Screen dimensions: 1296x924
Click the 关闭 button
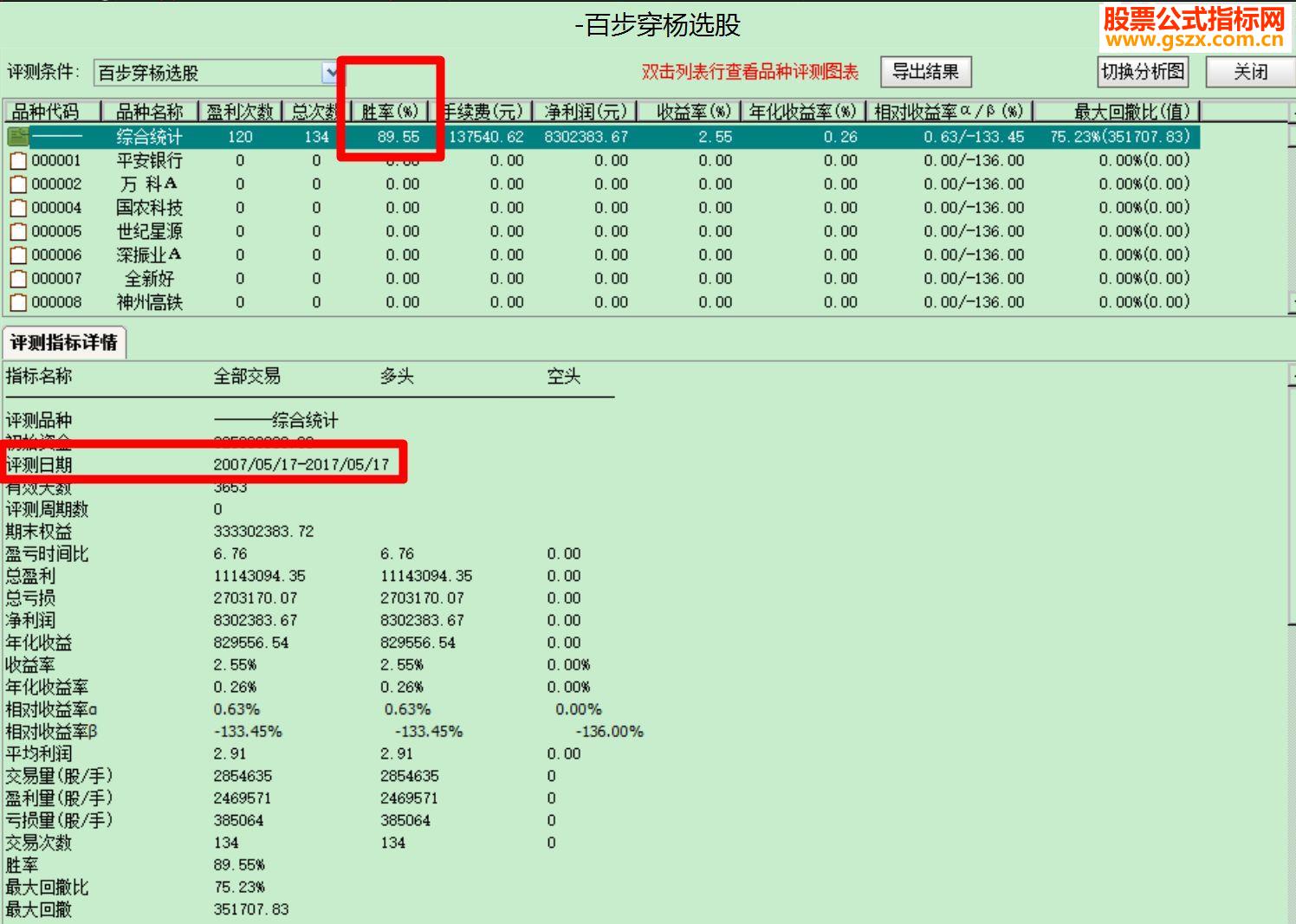[1250, 72]
